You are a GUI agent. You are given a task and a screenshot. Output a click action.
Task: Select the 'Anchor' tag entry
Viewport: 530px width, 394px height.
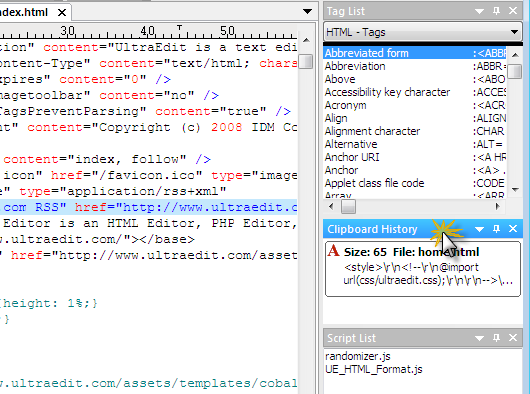[415, 170]
